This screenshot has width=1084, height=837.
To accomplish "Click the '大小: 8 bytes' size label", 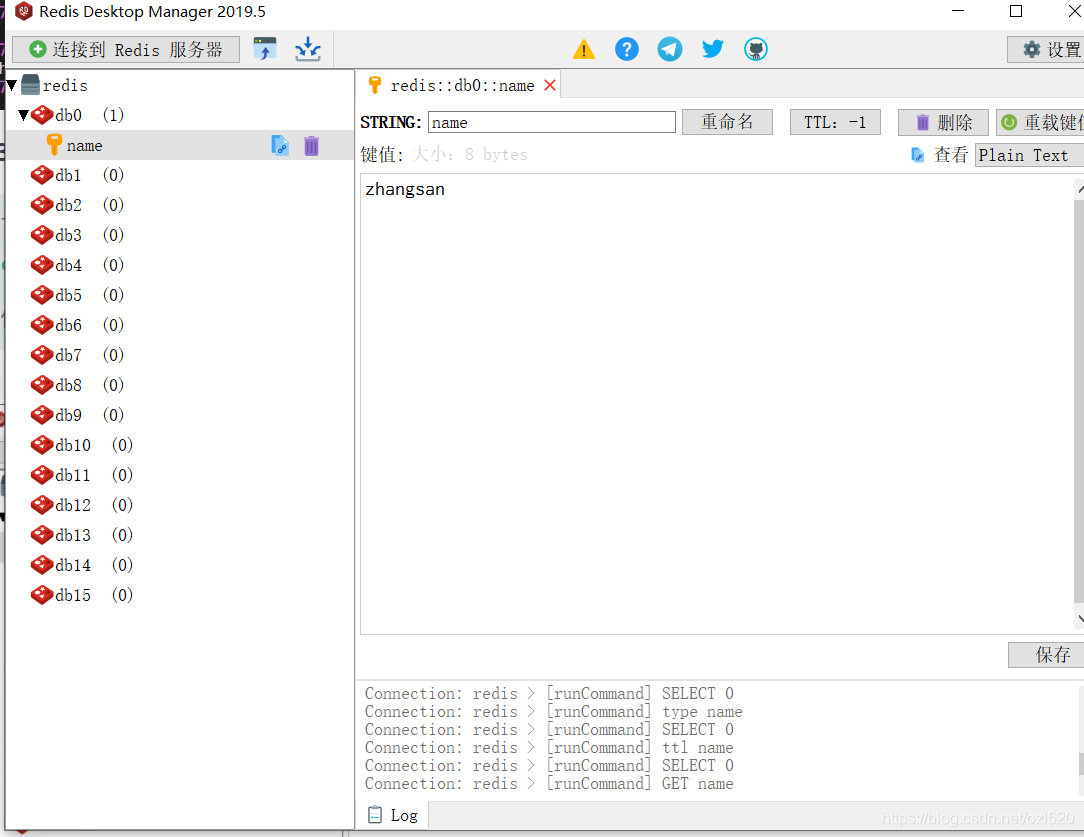I will tap(469, 154).
